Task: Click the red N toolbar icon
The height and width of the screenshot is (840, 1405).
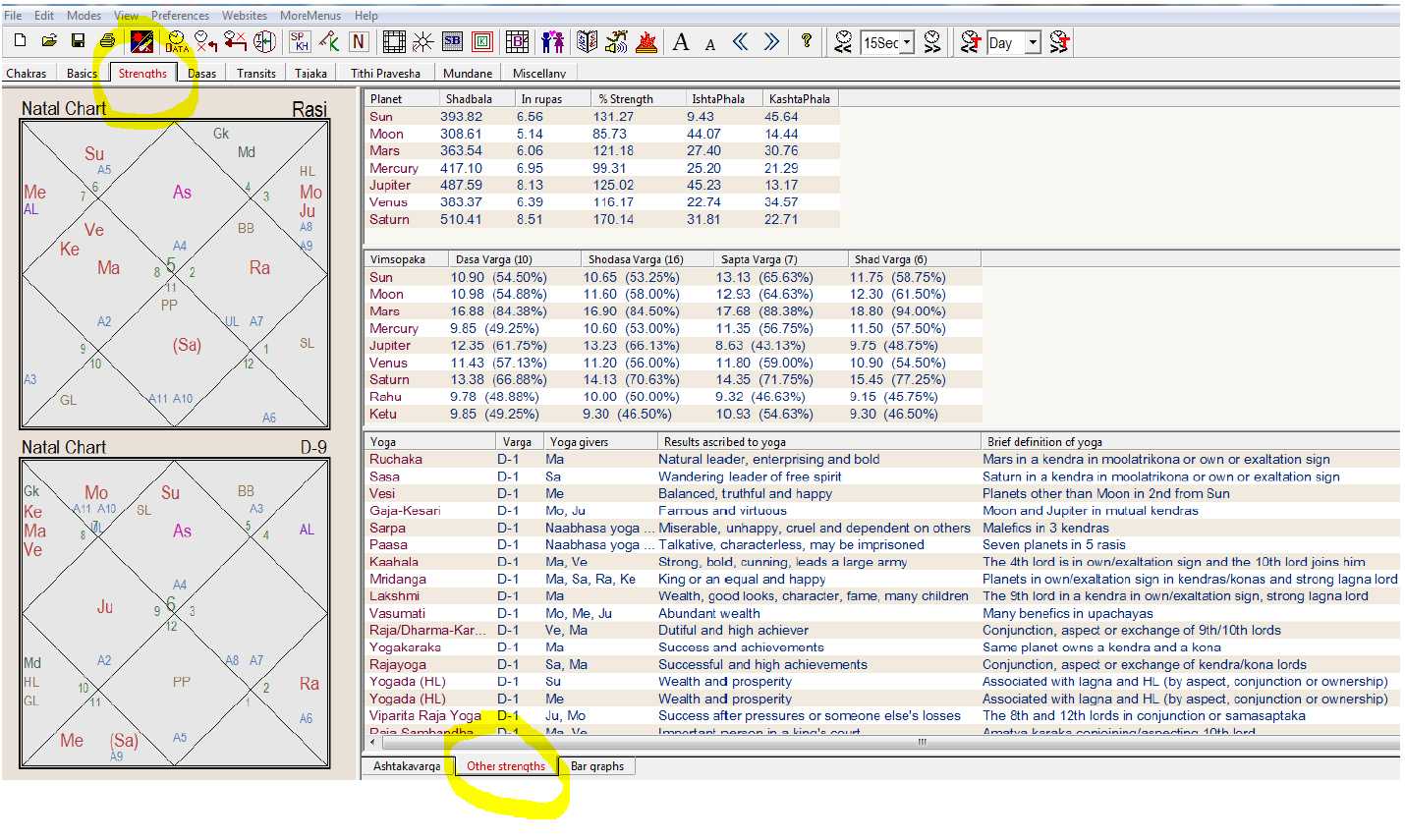Action: point(359,41)
